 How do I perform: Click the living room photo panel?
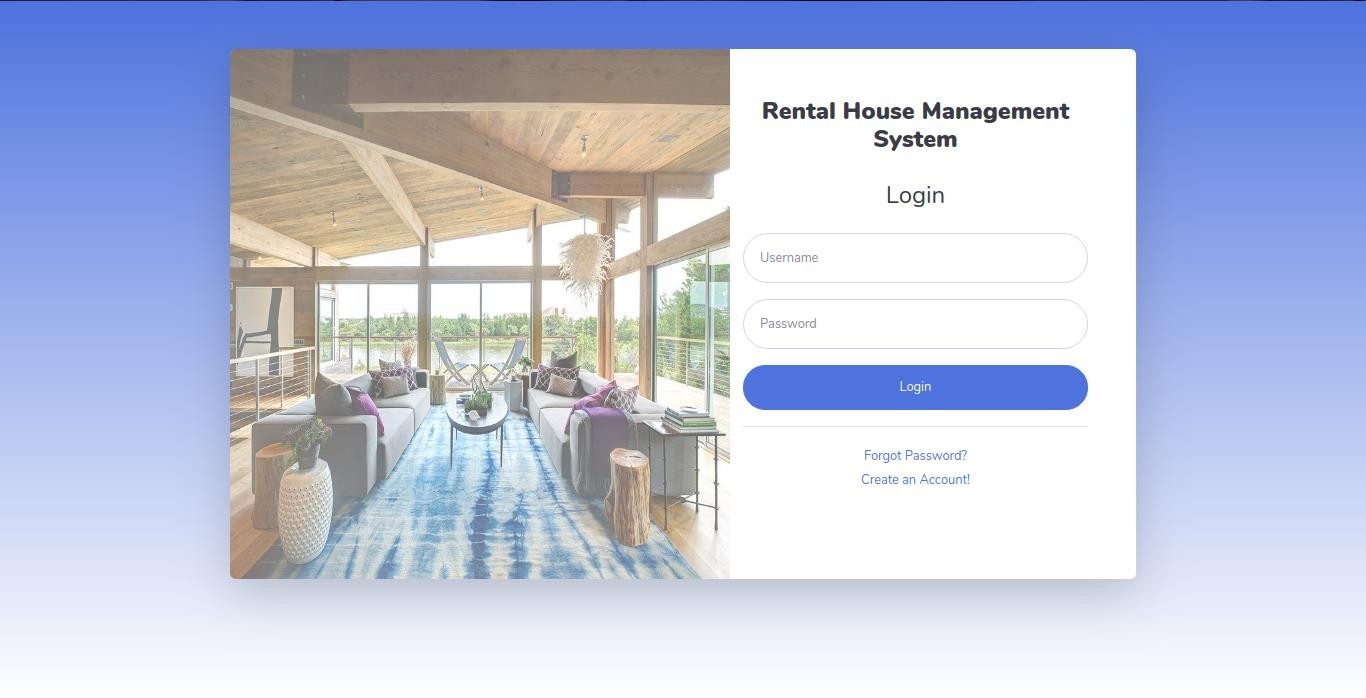pos(480,313)
